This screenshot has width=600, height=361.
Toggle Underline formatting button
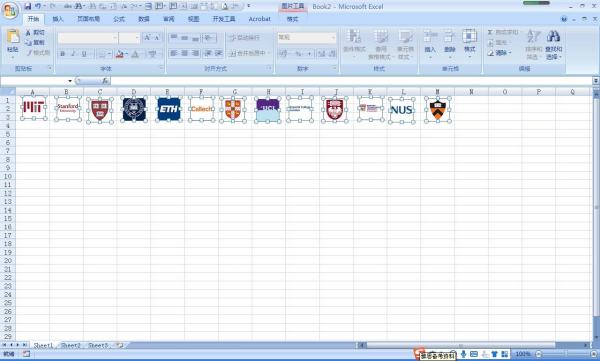point(84,54)
